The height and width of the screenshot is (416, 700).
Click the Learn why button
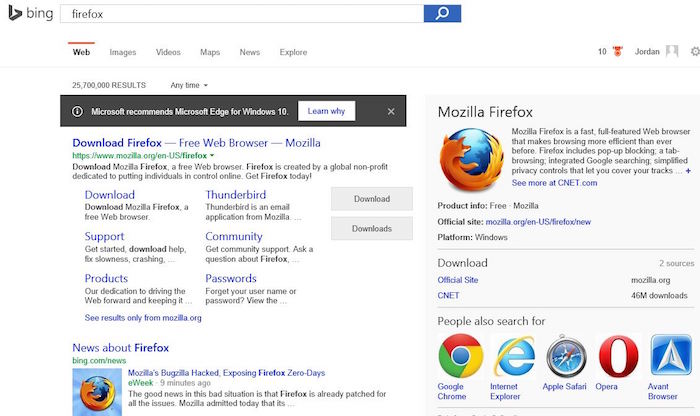326,111
